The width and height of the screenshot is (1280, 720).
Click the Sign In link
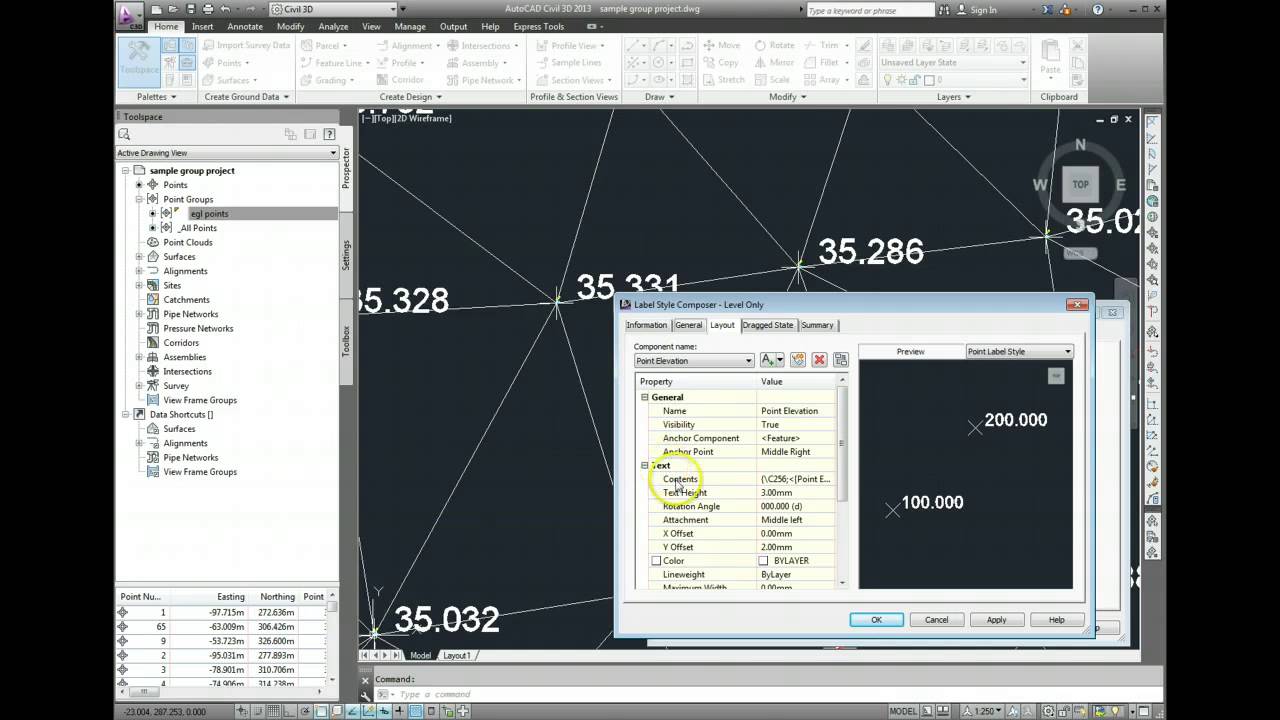tap(983, 10)
